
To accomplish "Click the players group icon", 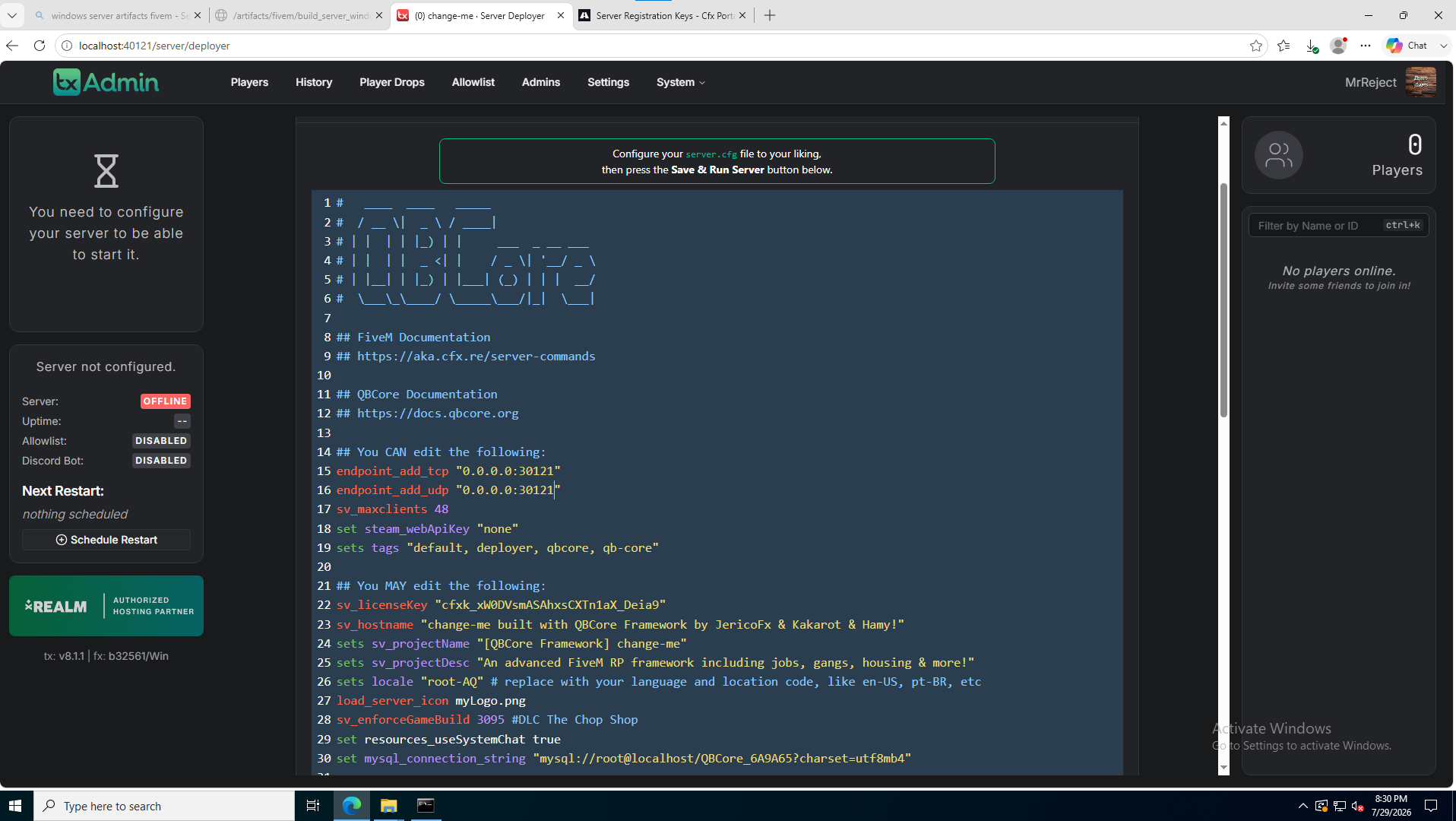I will coord(1278,155).
